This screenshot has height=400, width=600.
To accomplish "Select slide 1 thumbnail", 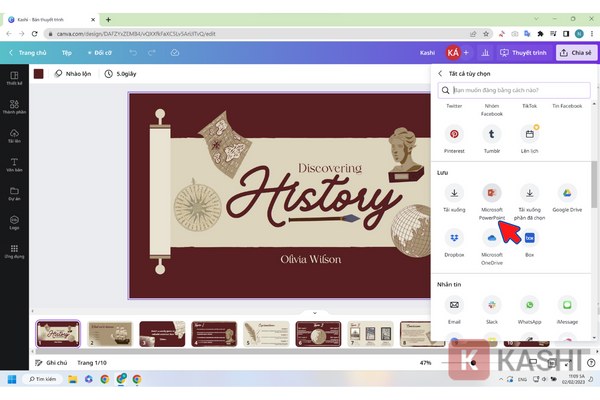I will tap(58, 334).
